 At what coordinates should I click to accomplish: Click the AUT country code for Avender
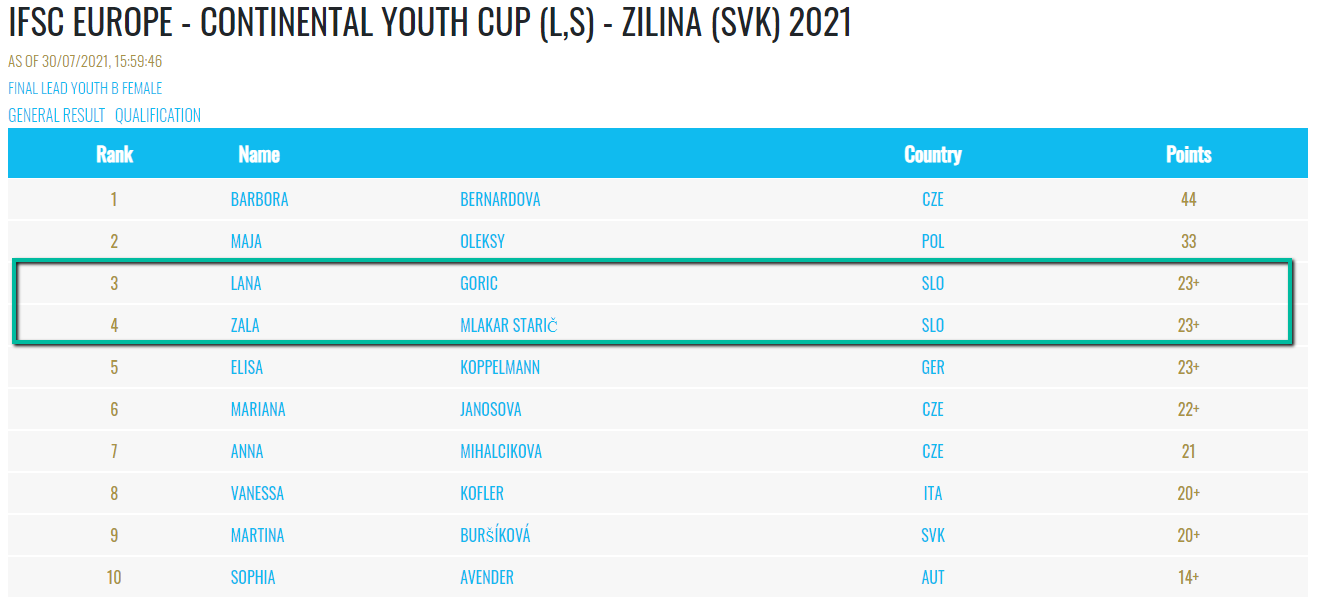(x=933, y=577)
